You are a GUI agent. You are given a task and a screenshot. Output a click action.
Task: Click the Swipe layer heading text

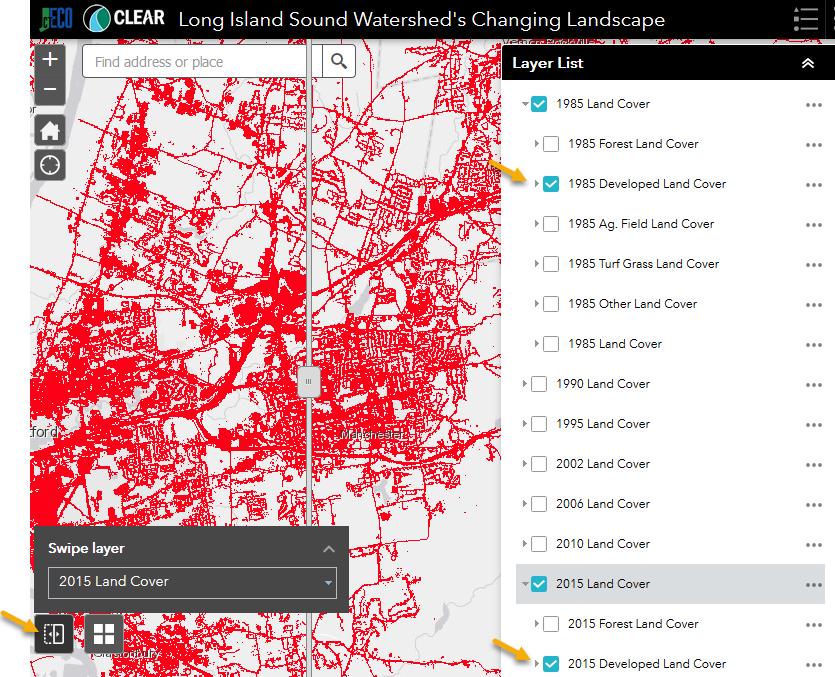[x=86, y=548]
